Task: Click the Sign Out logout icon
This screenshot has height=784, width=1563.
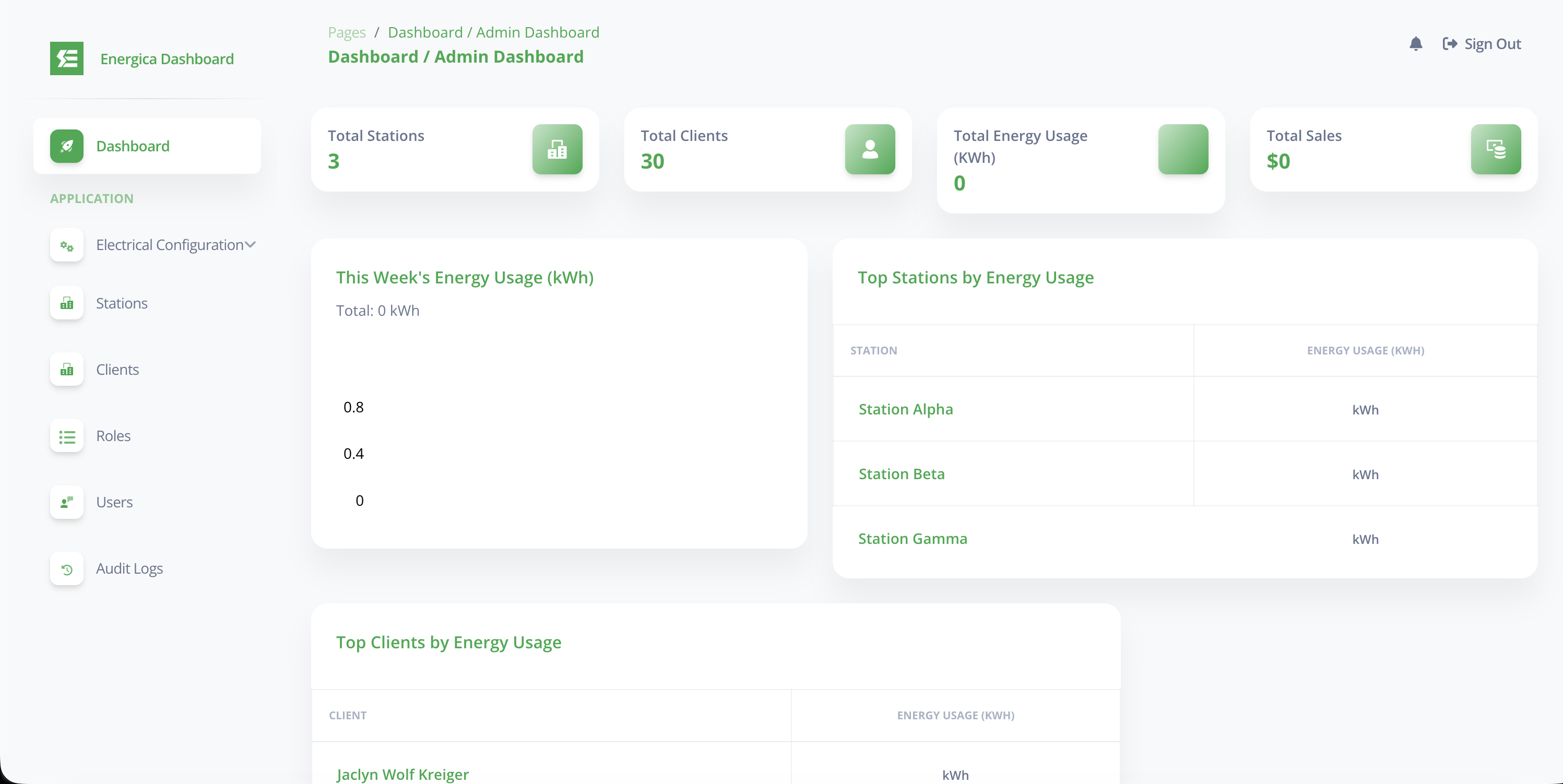Action: click(x=1450, y=43)
